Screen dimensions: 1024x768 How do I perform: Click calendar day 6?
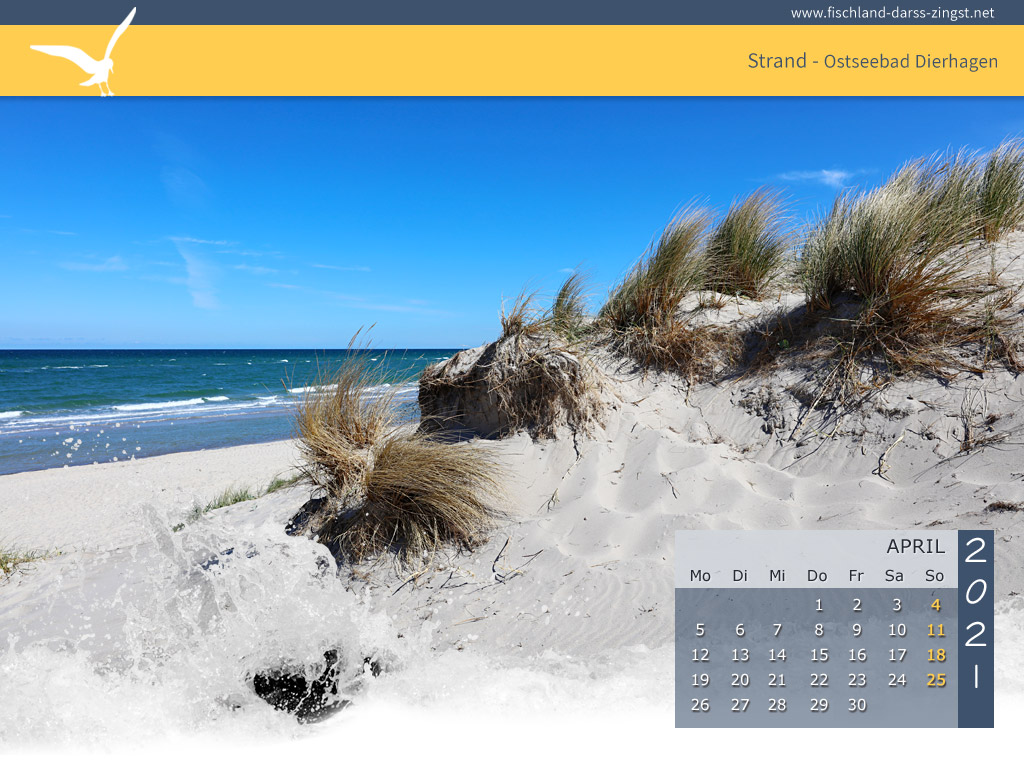[740, 630]
